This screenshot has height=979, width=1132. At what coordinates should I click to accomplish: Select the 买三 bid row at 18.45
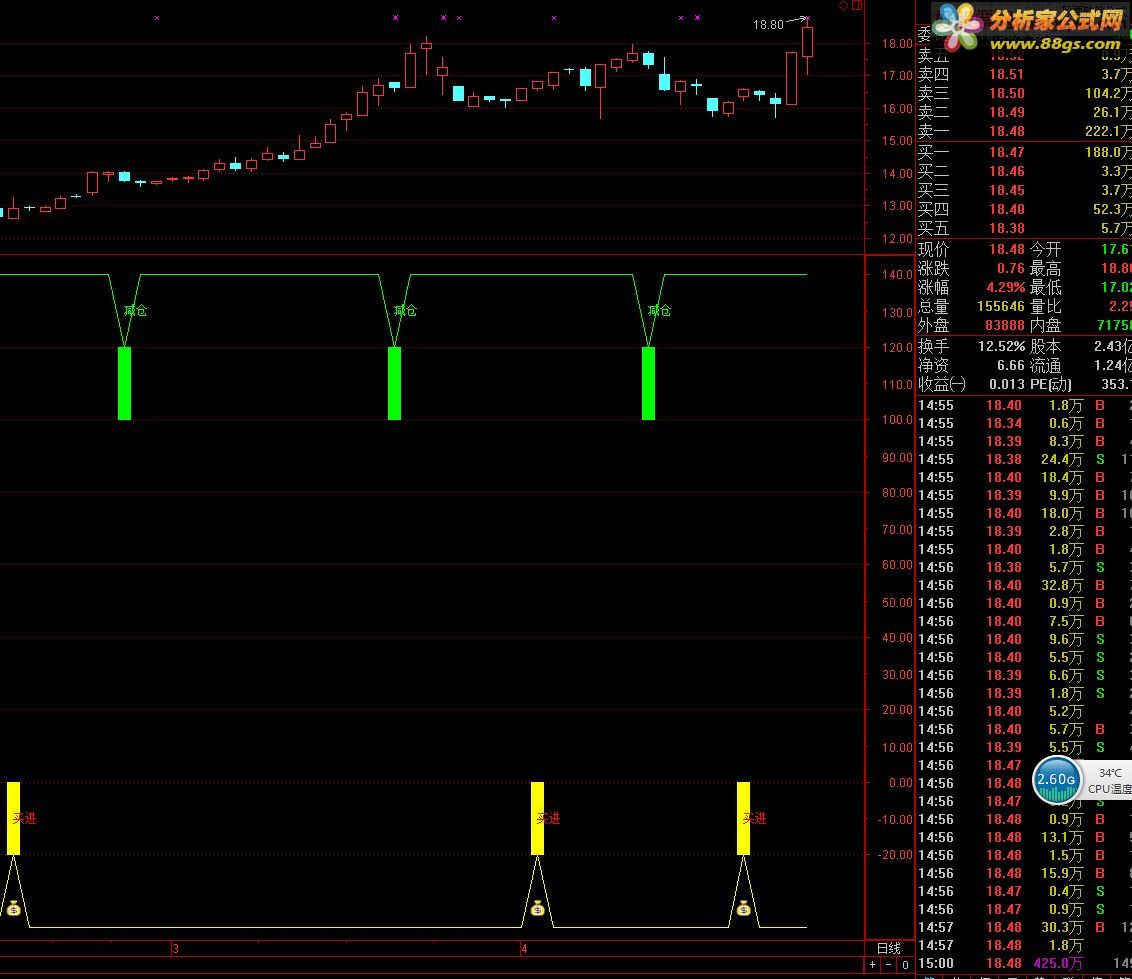(x=1024, y=190)
